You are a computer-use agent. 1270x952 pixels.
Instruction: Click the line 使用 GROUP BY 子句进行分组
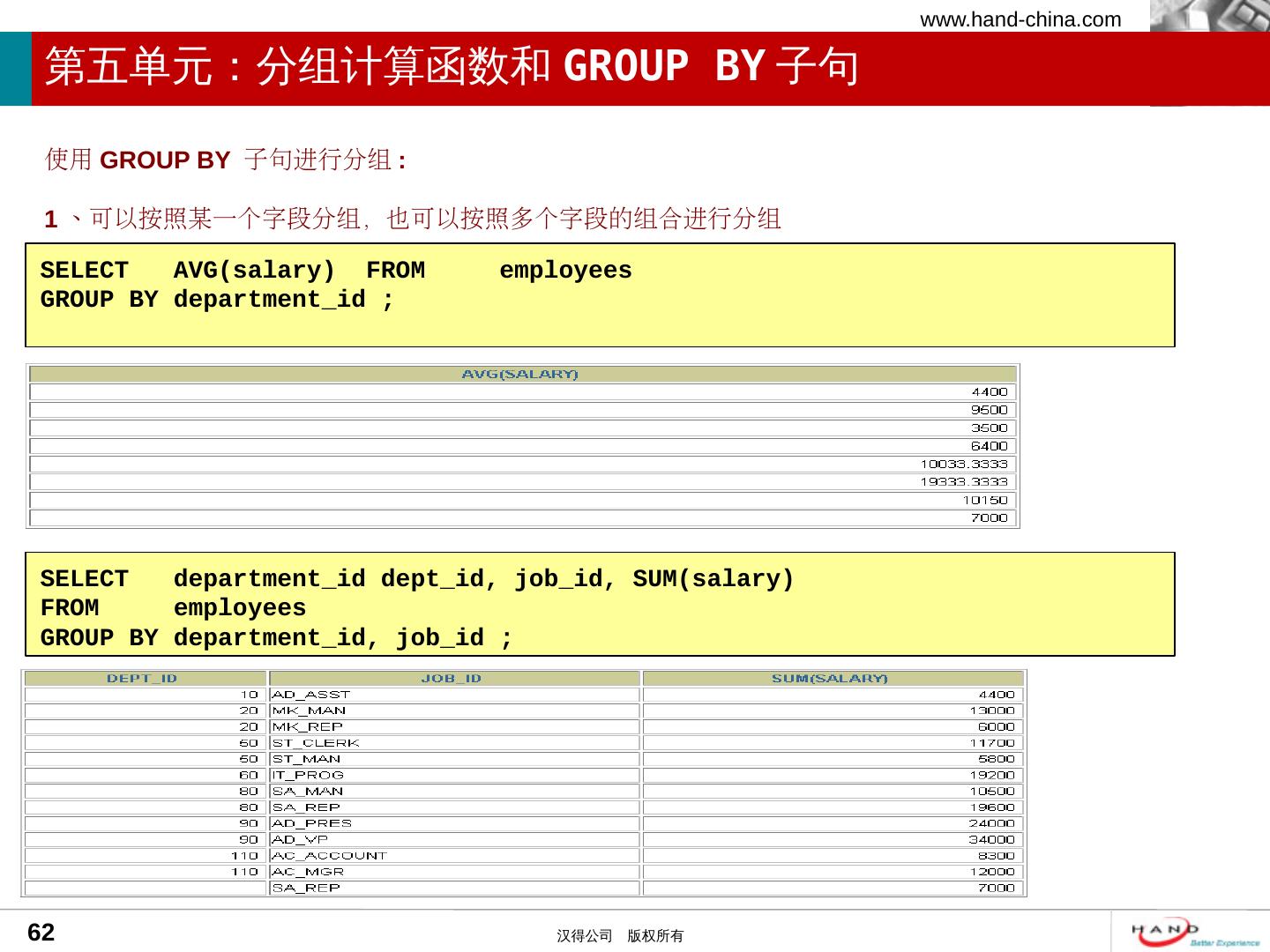pos(226,160)
